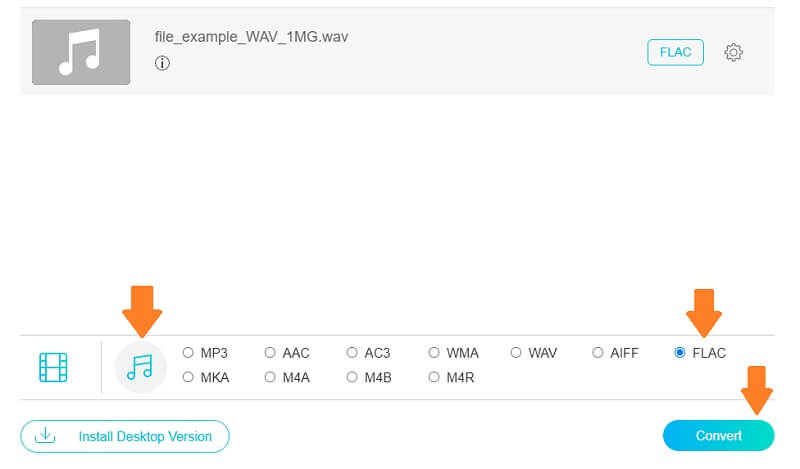The height and width of the screenshot is (469, 800).
Task: Click the FLAC format badge on file
Action: point(675,52)
